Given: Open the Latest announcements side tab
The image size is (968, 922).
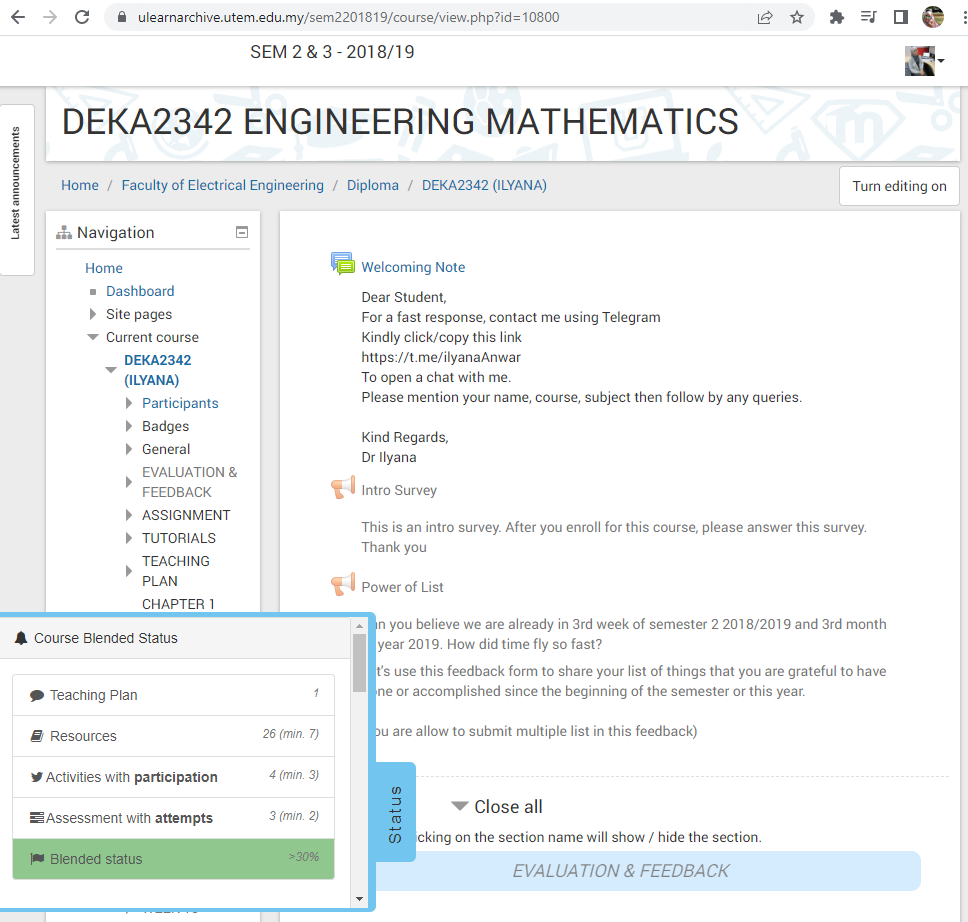Looking at the screenshot, I should (x=16, y=190).
